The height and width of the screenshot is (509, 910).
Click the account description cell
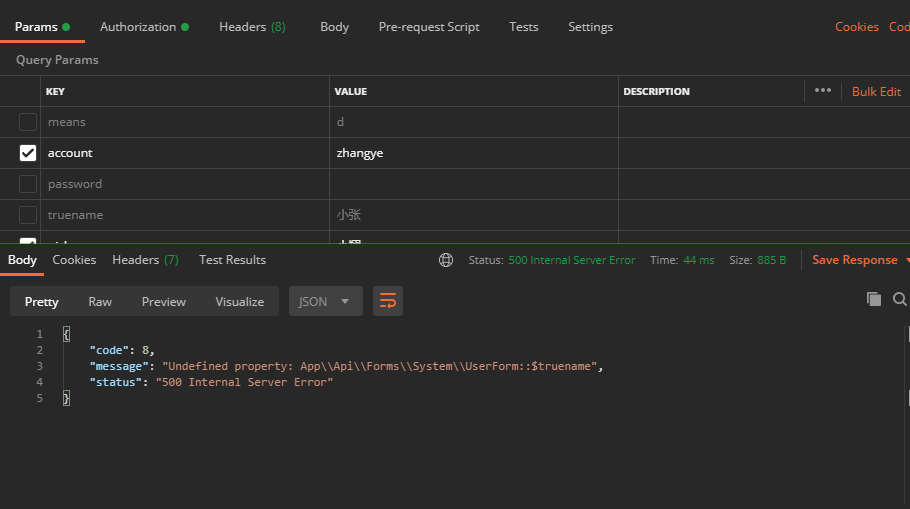click(764, 153)
